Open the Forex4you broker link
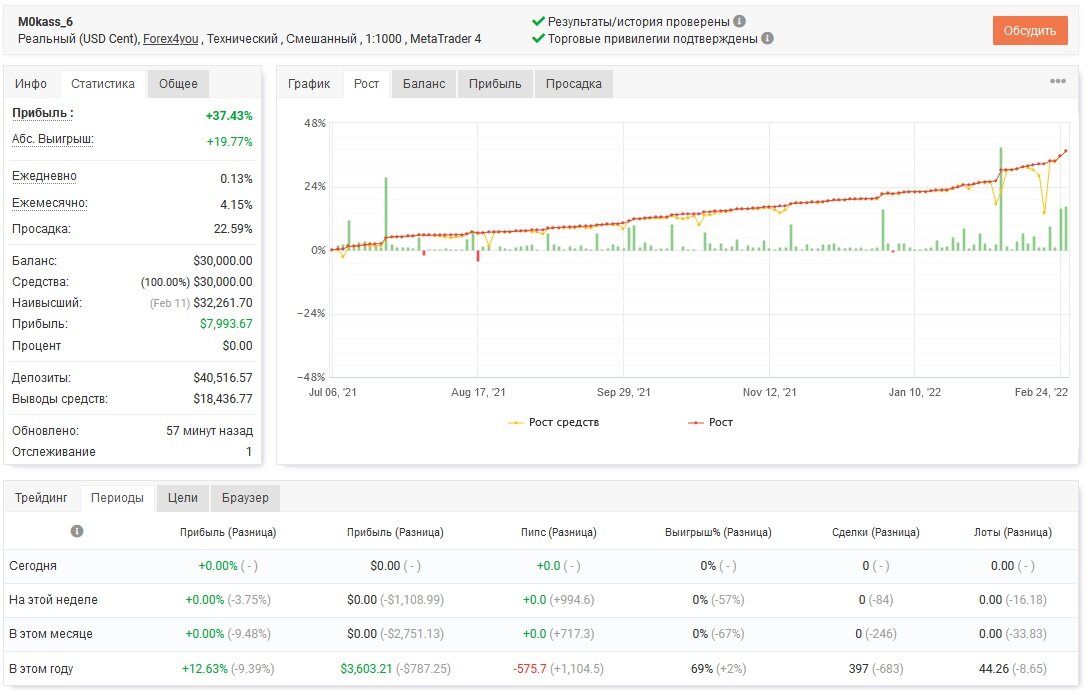Image resolution: width=1092 pixels, height=691 pixels. click(x=171, y=39)
